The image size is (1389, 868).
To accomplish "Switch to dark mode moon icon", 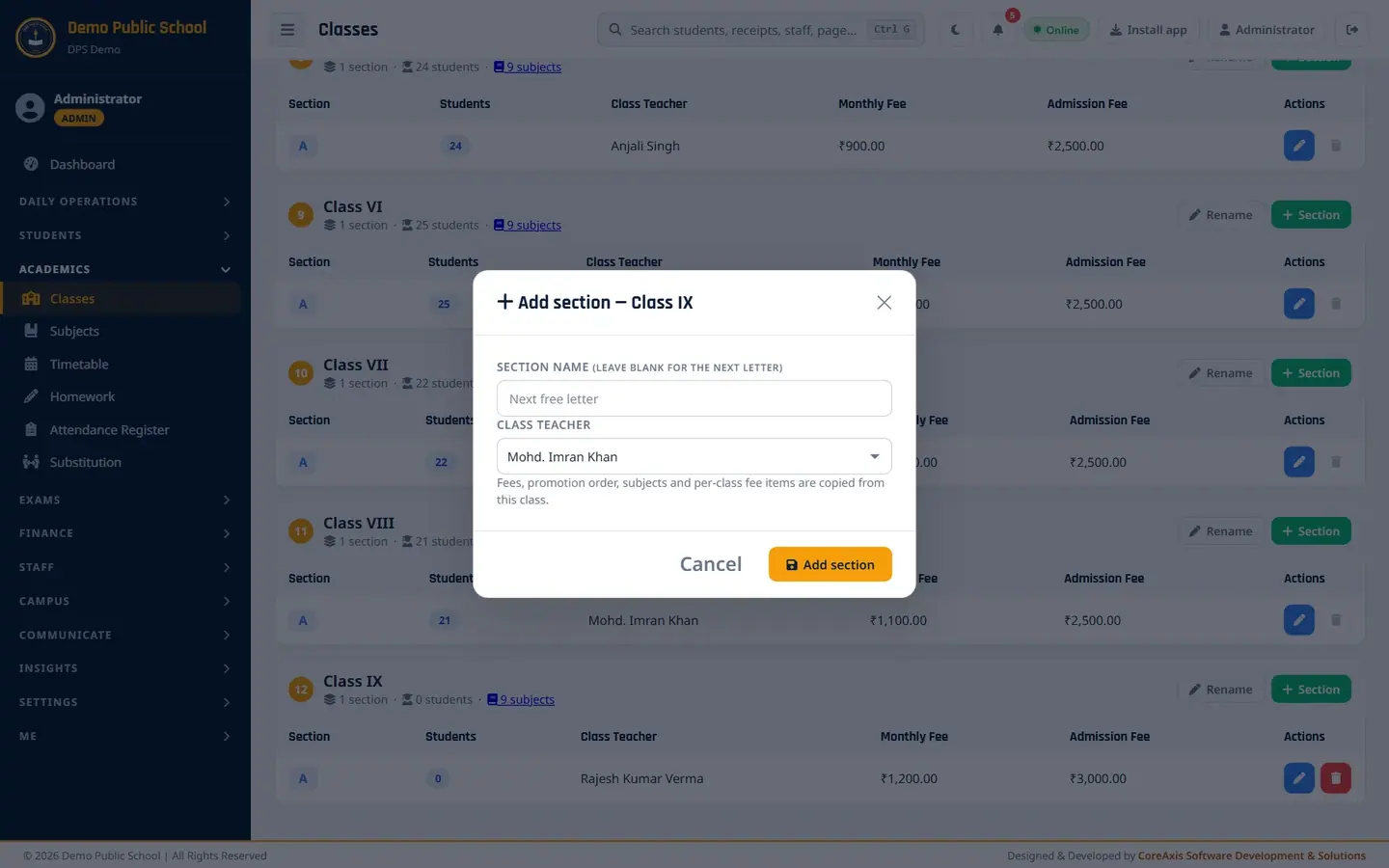I will coord(955,30).
